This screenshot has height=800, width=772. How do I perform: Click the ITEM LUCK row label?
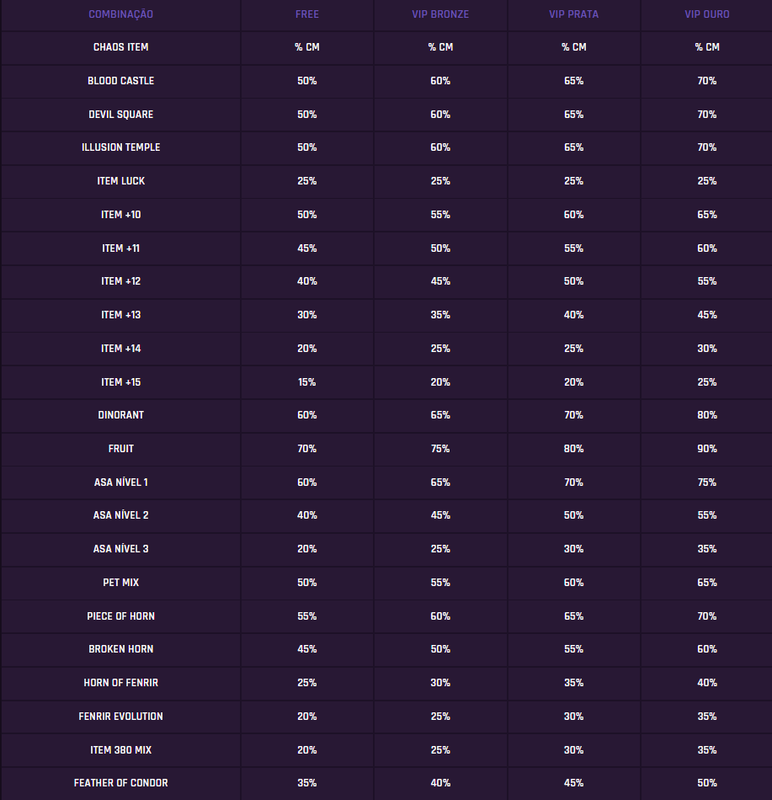121,181
